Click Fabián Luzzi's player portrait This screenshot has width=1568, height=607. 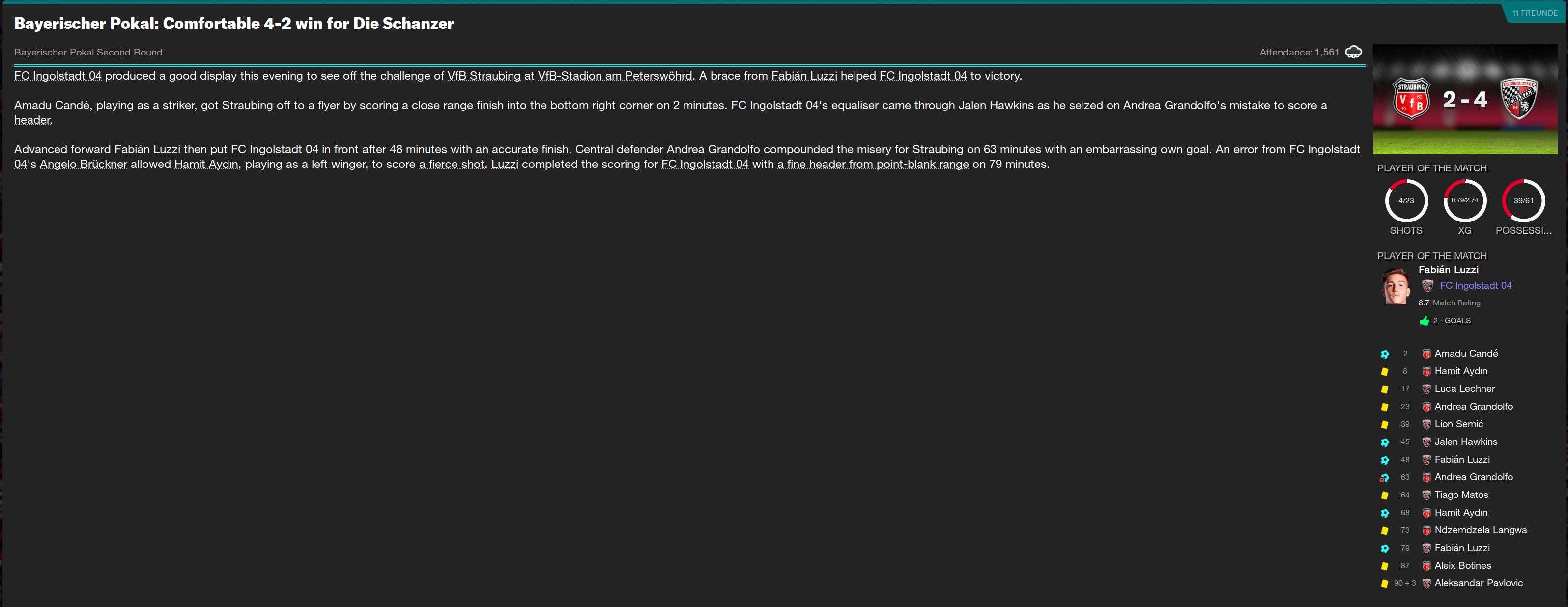pyautogui.click(x=1396, y=286)
